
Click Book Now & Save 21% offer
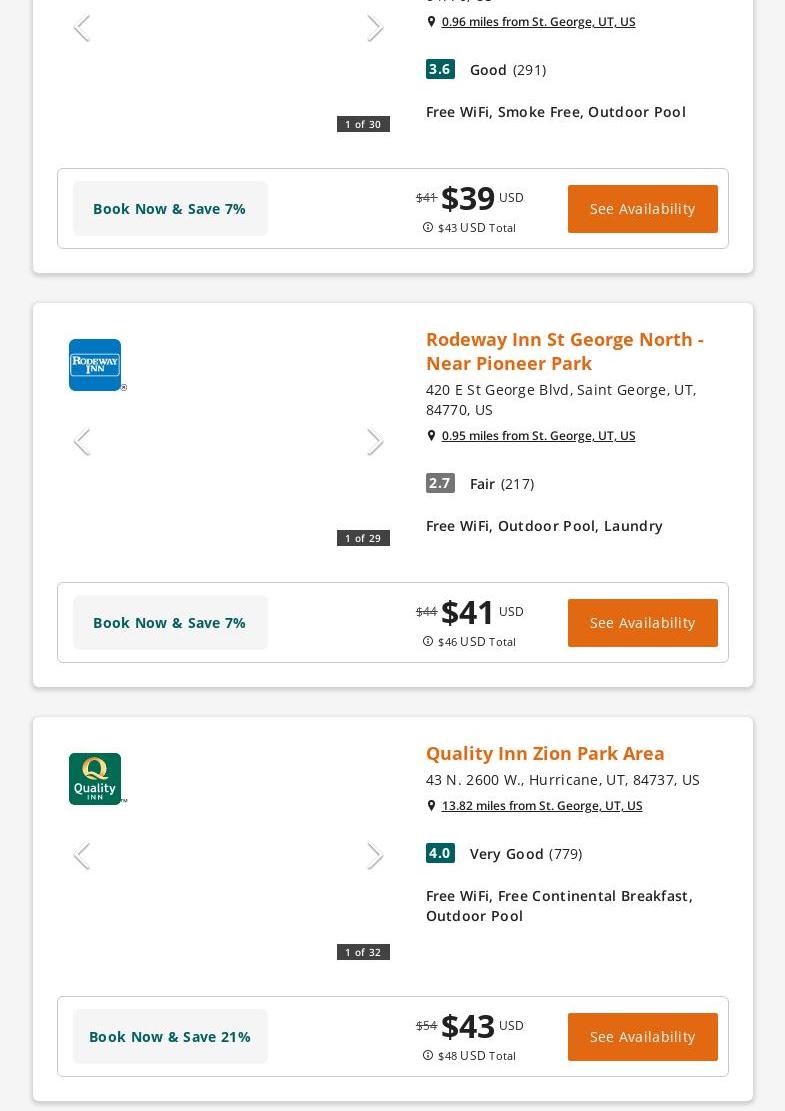click(x=170, y=1037)
